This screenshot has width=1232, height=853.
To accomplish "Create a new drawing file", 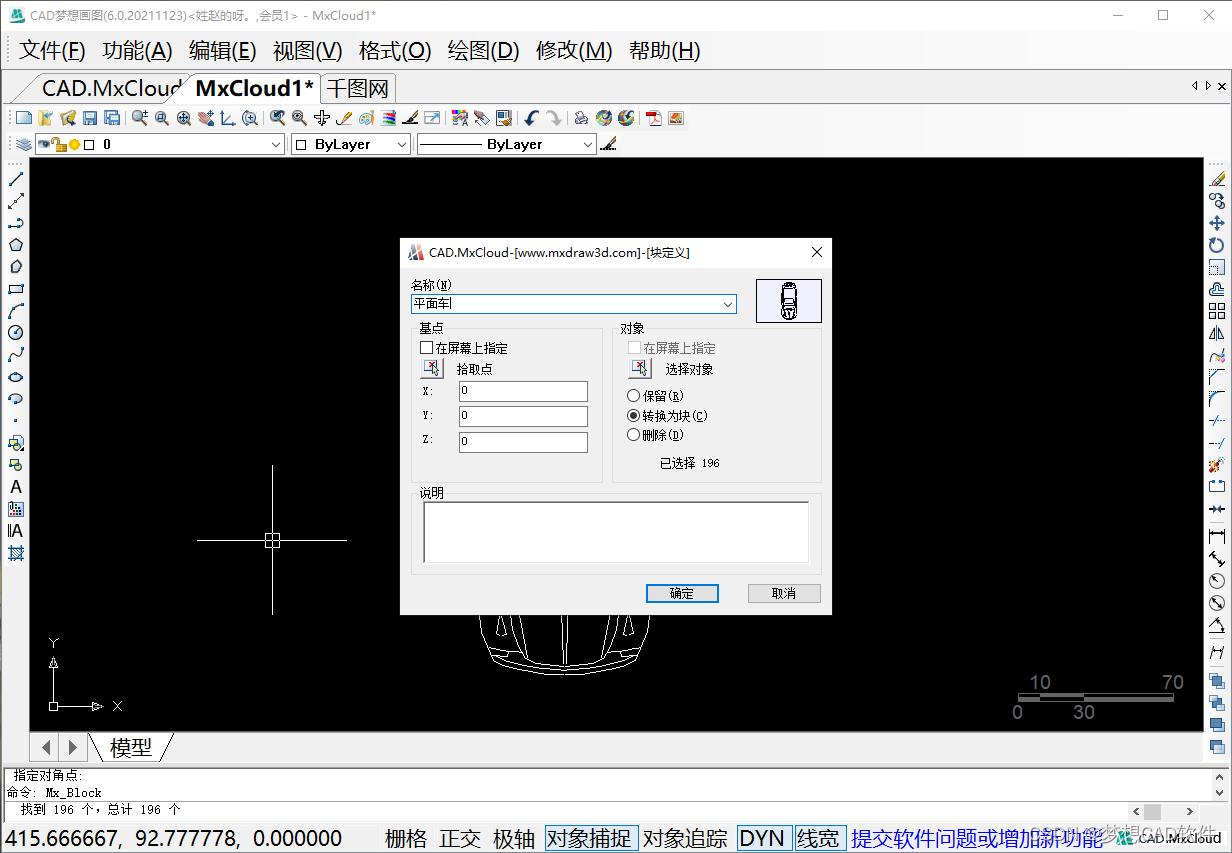I will click(24, 118).
